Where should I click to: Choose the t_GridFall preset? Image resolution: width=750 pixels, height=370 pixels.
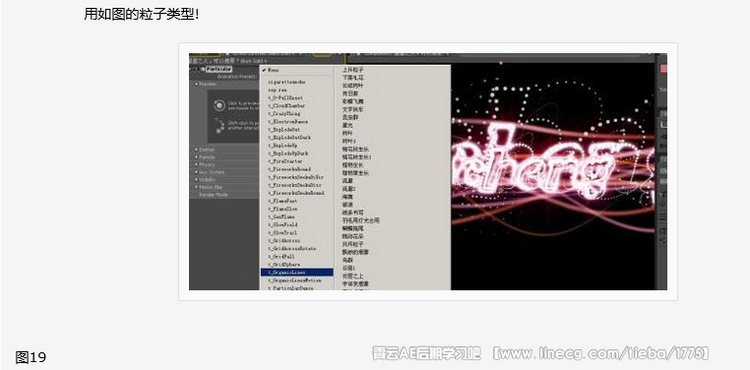click(282, 257)
